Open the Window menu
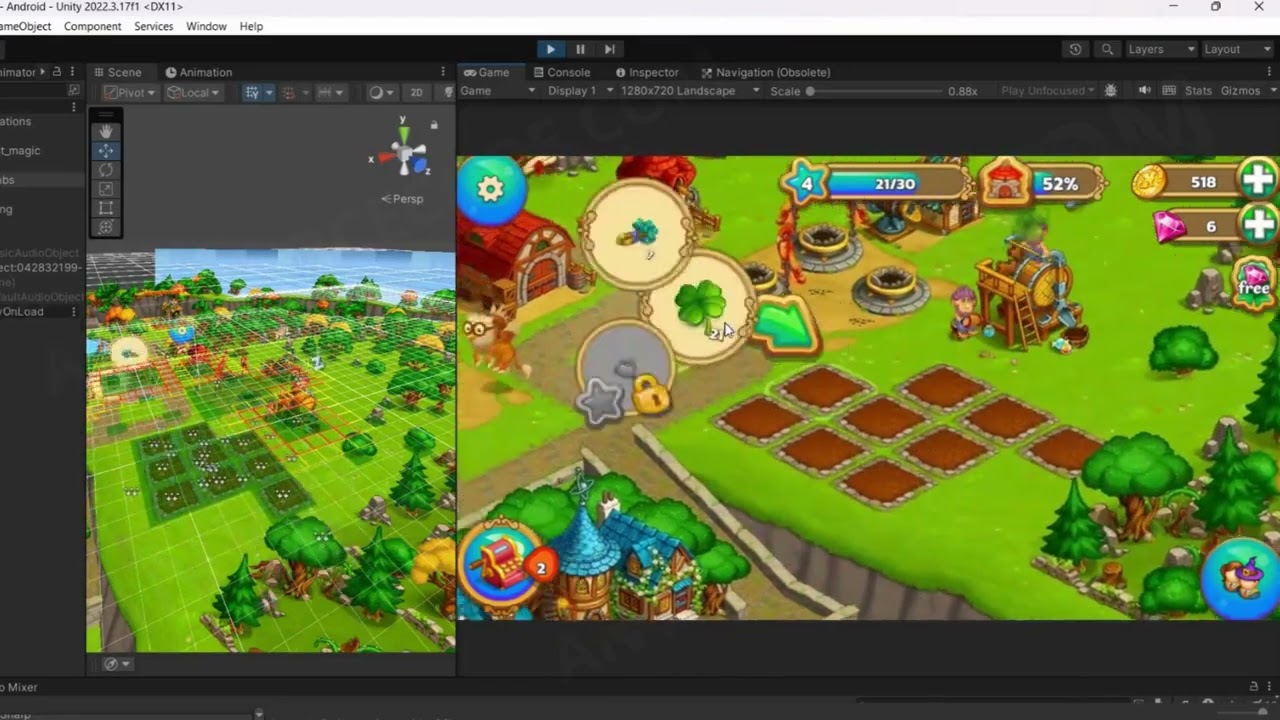 click(206, 27)
